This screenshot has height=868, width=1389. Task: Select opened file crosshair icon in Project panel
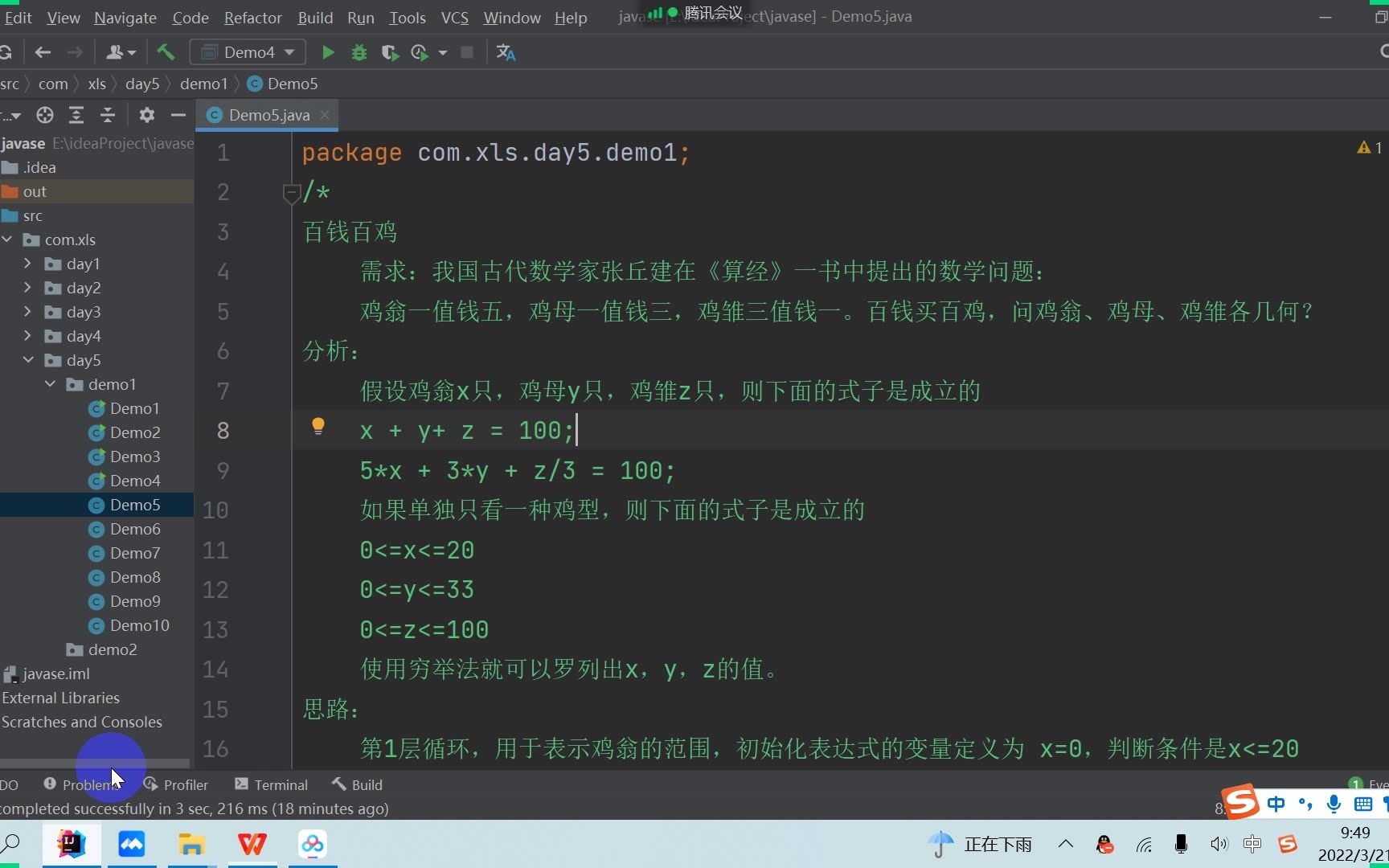click(x=45, y=115)
